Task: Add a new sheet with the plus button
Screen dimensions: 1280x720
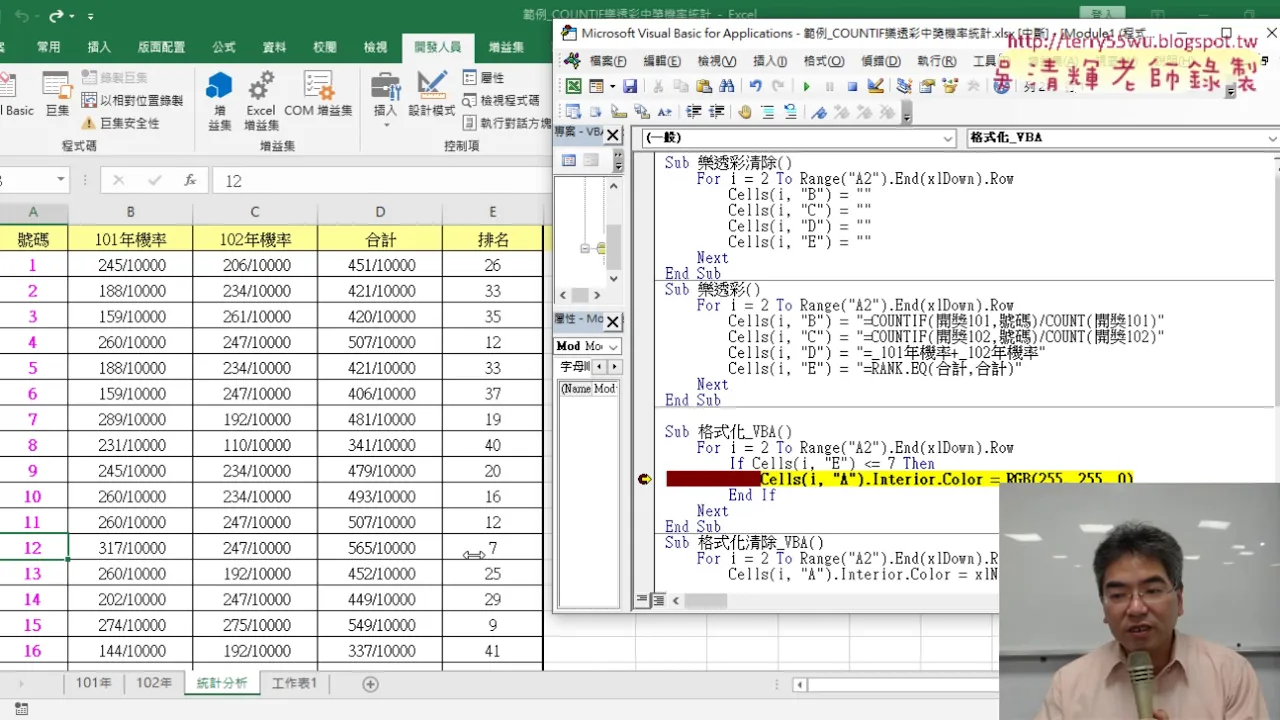Action: [x=370, y=684]
